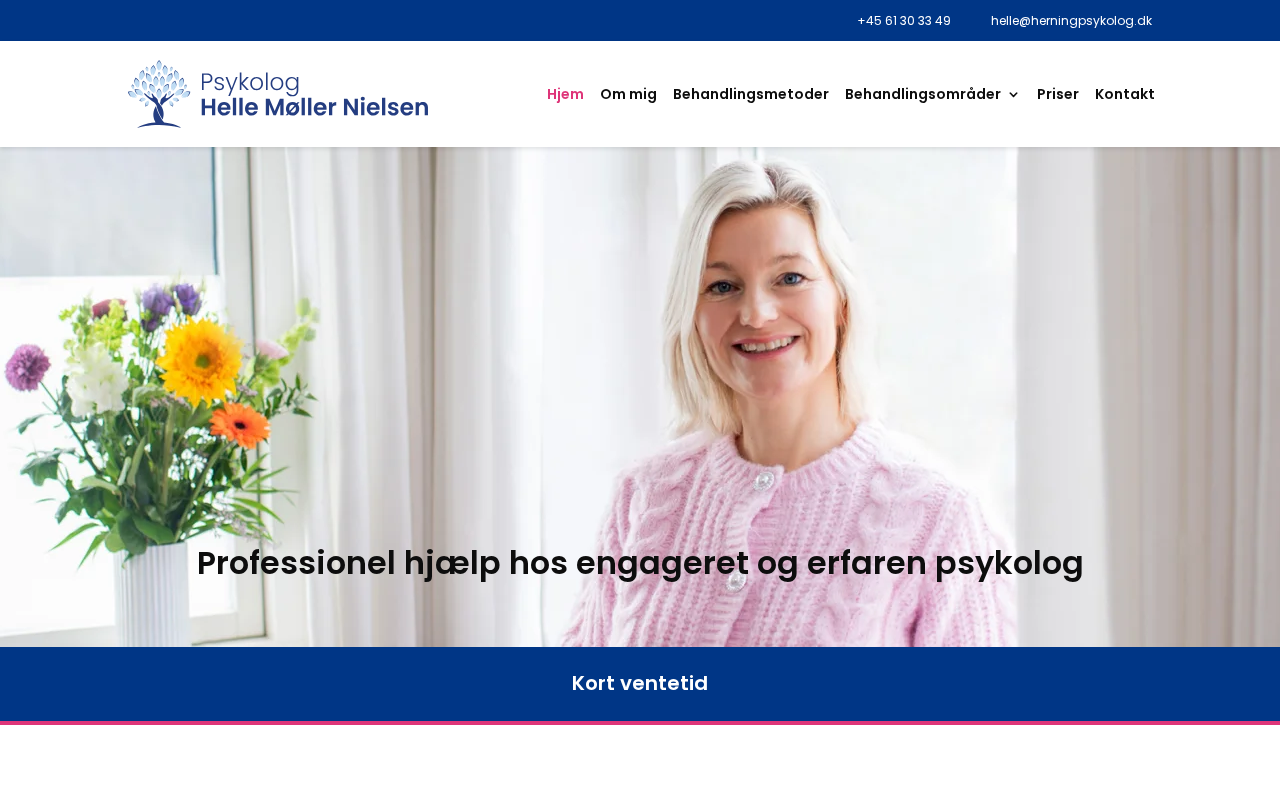Click the blue top contact bar
This screenshot has height=800, width=1280.
(x=640, y=20)
